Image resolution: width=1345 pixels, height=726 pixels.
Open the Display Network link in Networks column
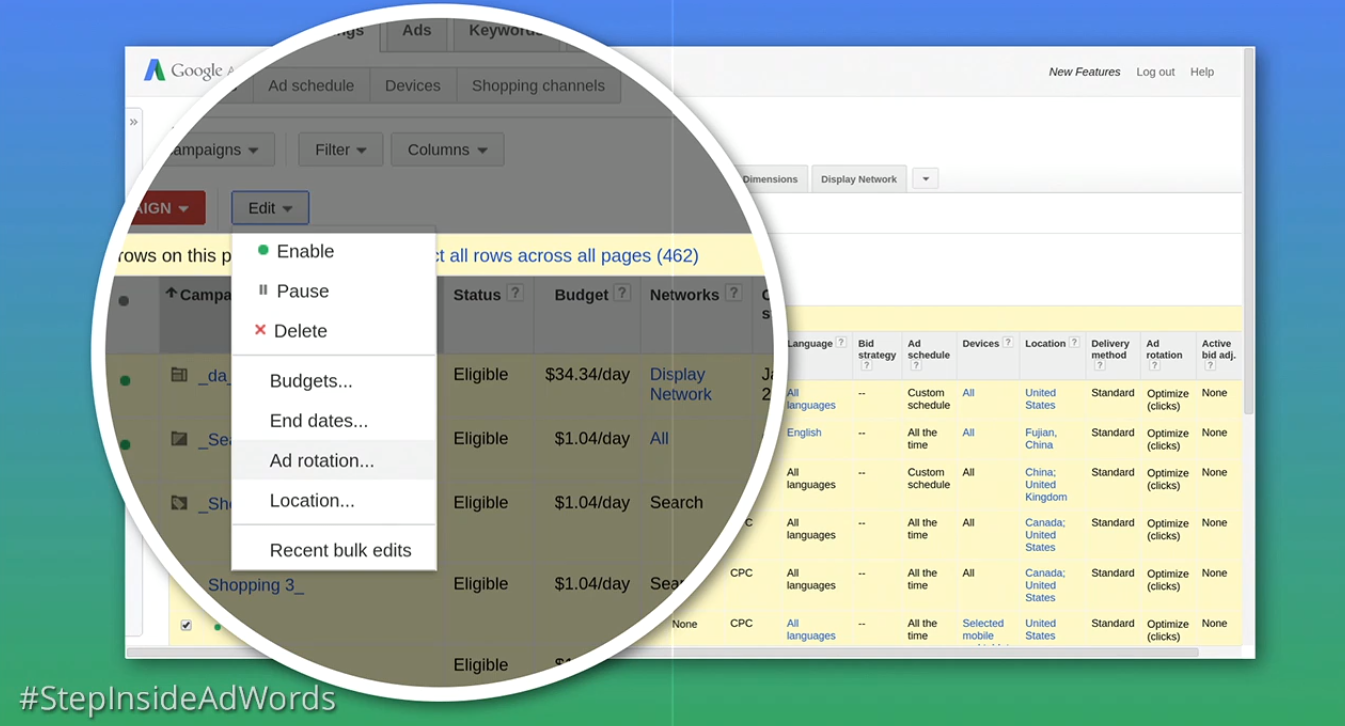(x=681, y=384)
